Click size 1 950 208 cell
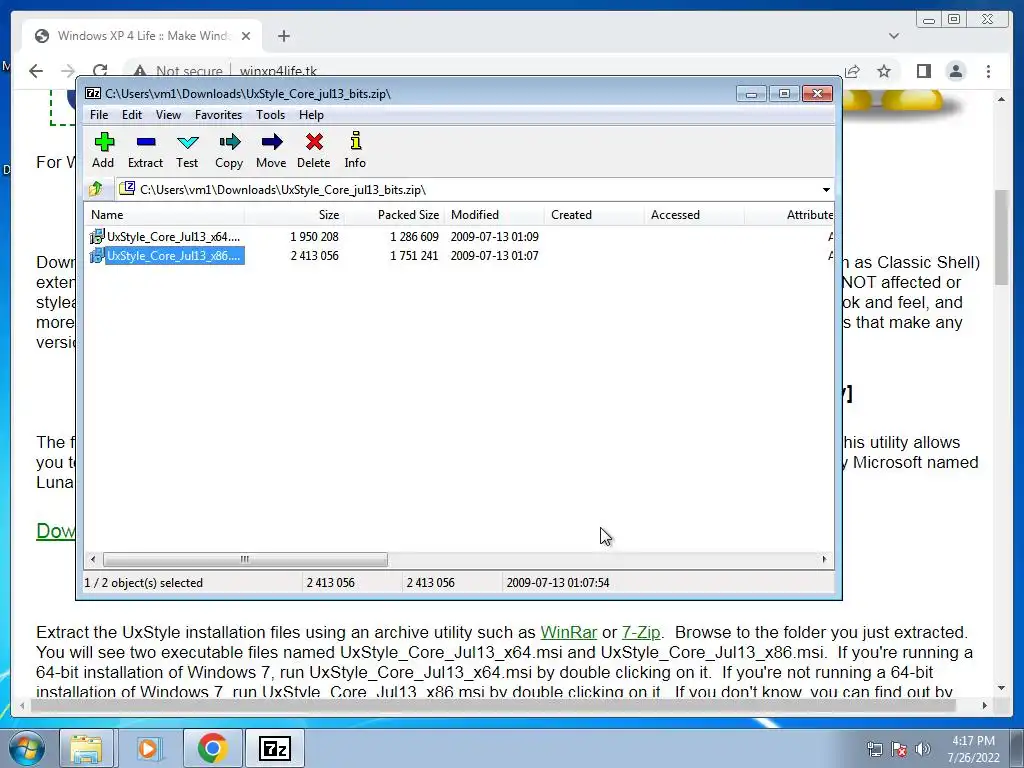This screenshot has height=768, width=1024. [x=314, y=236]
